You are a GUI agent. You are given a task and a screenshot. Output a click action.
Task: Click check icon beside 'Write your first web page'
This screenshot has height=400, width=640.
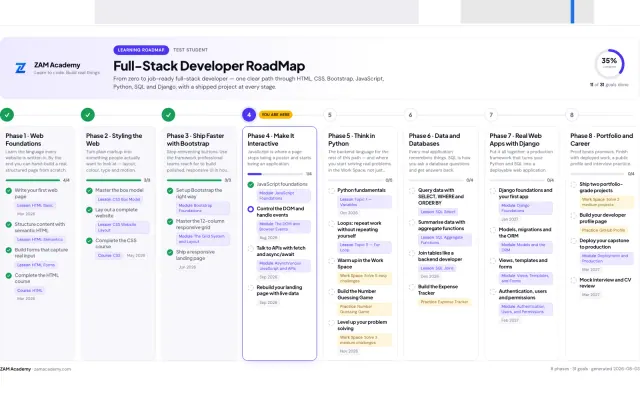[9, 191]
